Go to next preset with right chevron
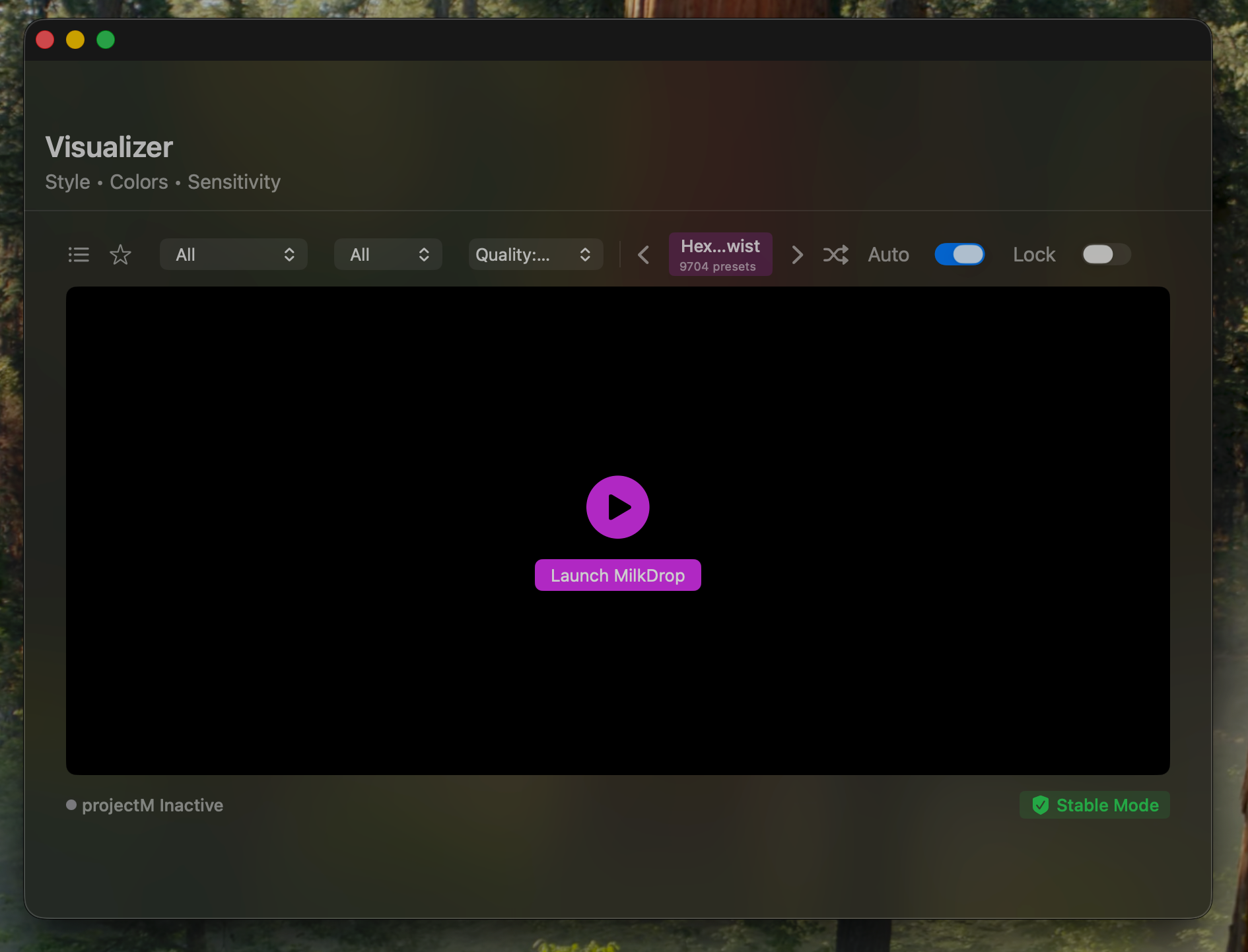The width and height of the screenshot is (1248, 952). point(797,255)
